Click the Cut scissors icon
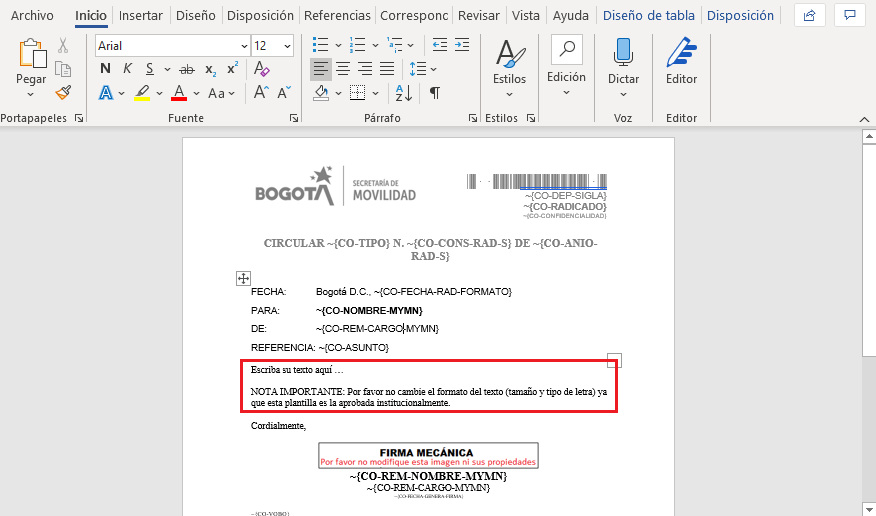The height and width of the screenshot is (516, 876). tap(63, 46)
